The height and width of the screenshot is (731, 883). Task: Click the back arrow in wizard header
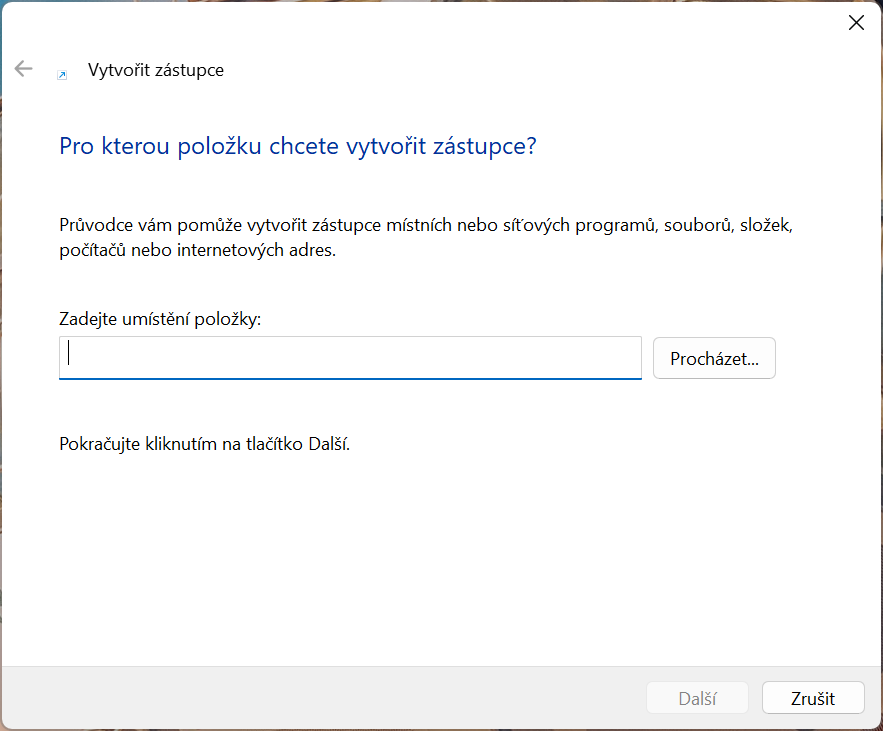pos(24,69)
